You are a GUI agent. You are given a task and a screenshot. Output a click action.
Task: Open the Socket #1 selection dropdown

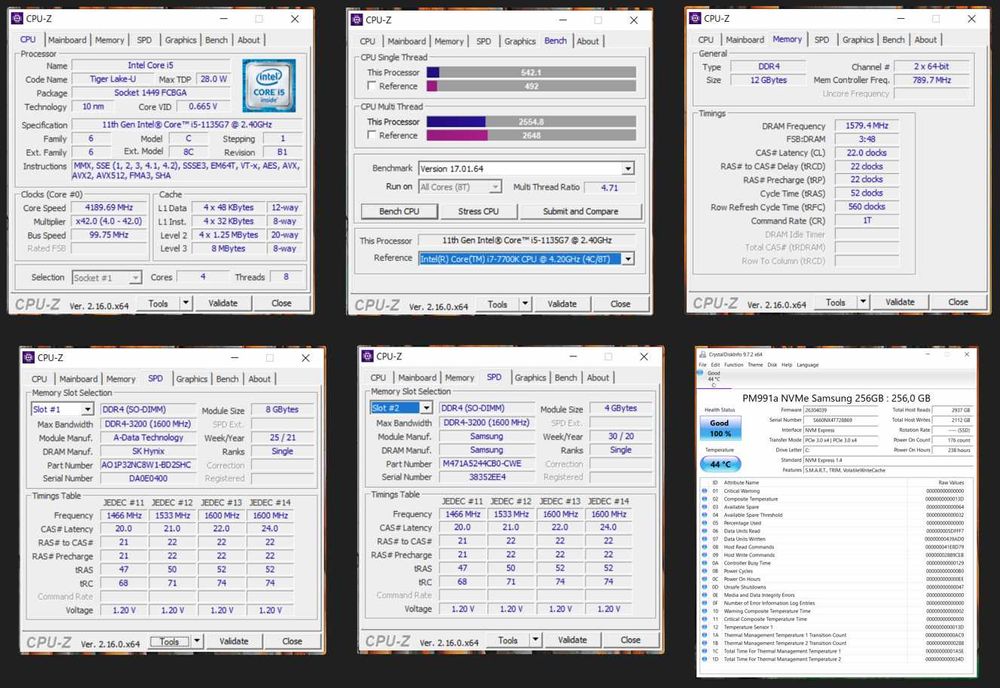(x=135, y=278)
